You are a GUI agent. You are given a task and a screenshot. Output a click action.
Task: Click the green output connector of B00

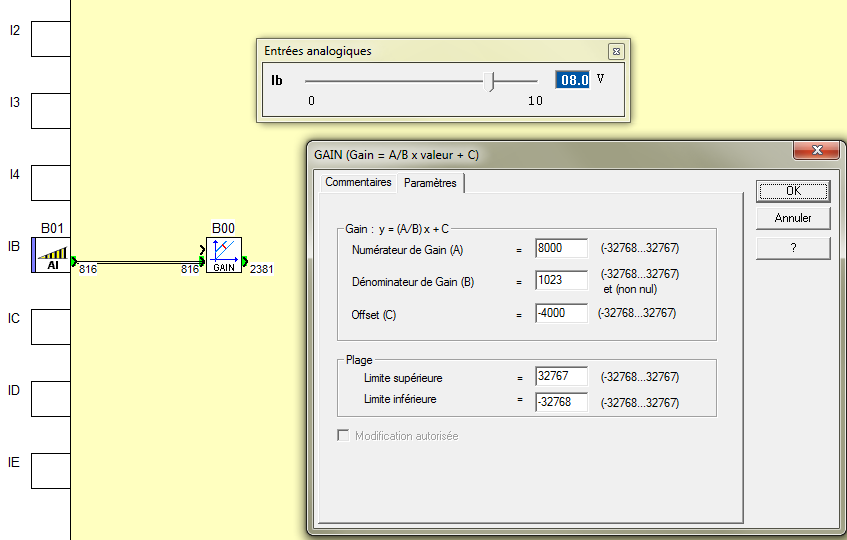pyautogui.click(x=245, y=263)
